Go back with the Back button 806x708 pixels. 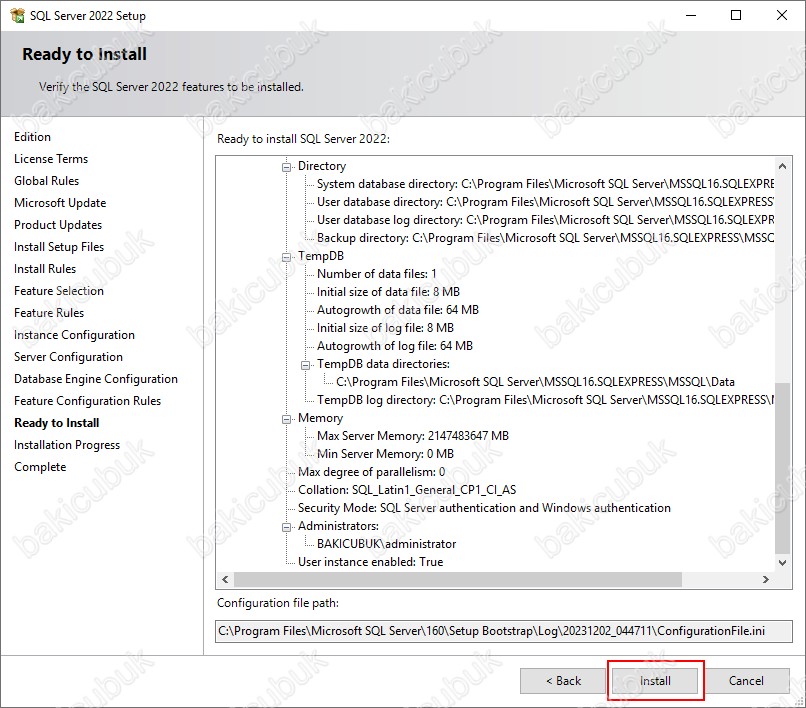563,681
